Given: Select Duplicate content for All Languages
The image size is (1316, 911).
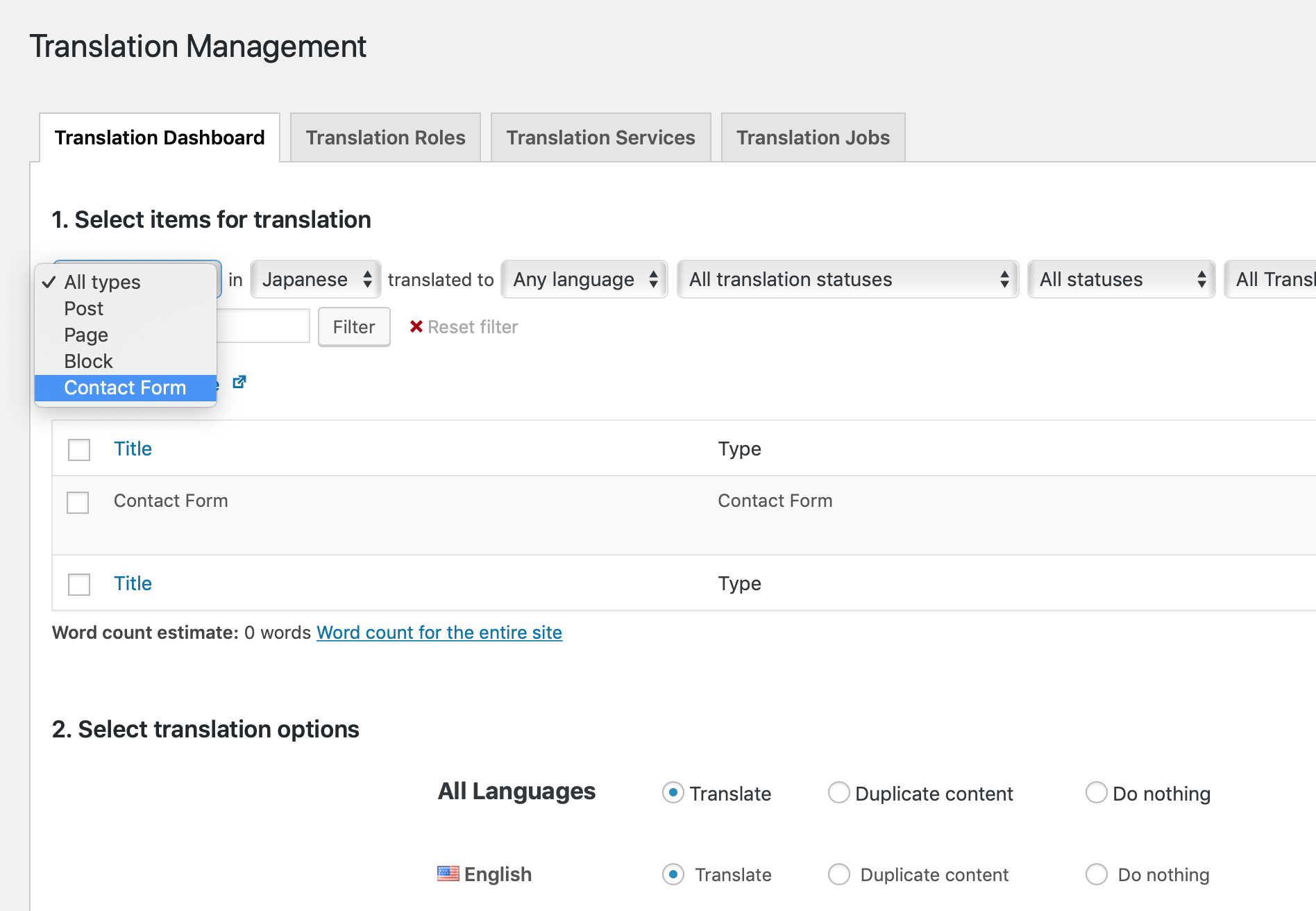Looking at the screenshot, I should (838, 792).
